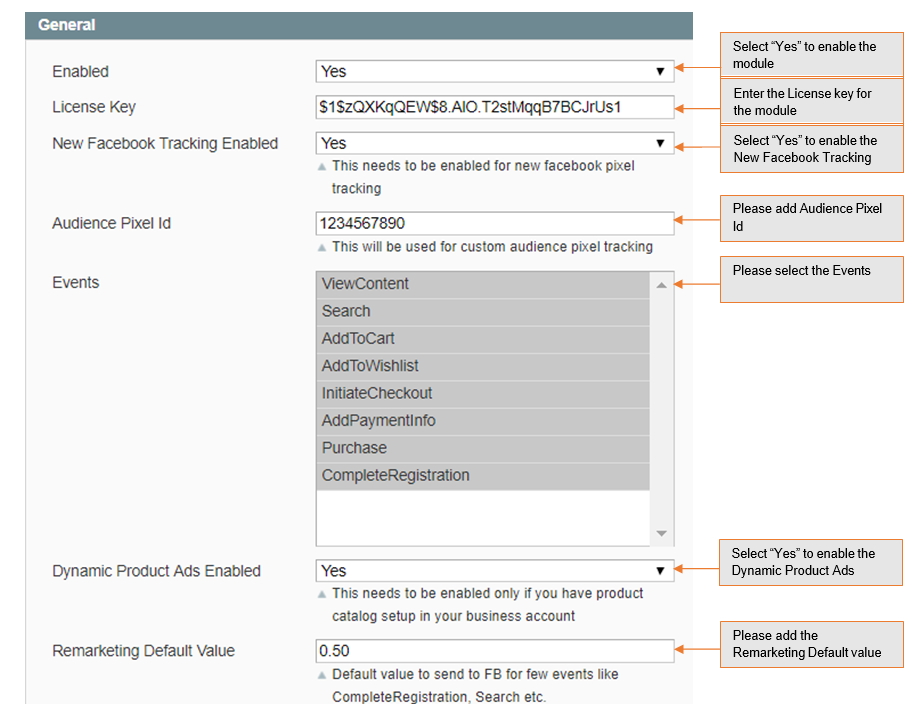The width and height of the screenshot is (923, 704).
Task: Click Events list scroll up arrow
Action: [x=661, y=285]
